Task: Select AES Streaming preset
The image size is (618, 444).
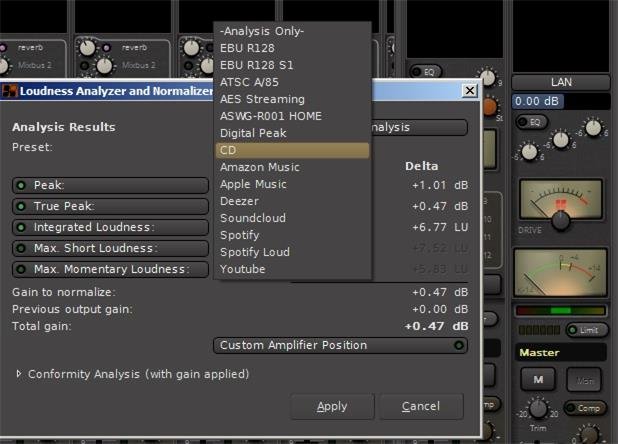Action: click(292, 99)
